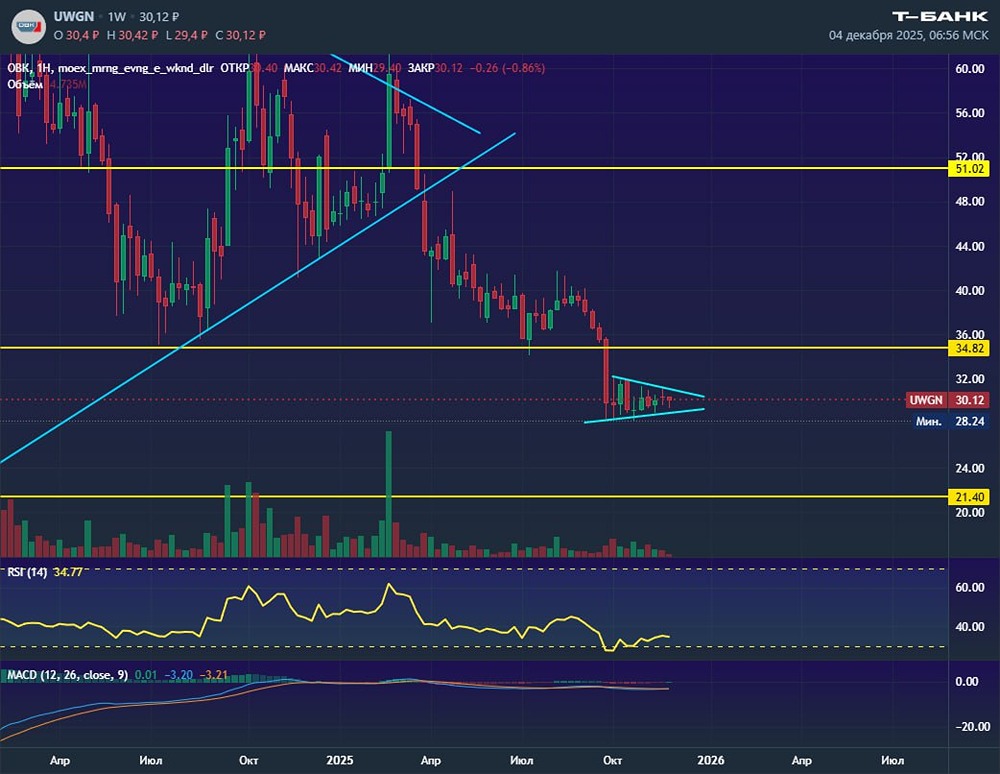Click the RSI value 34.77

68,572
